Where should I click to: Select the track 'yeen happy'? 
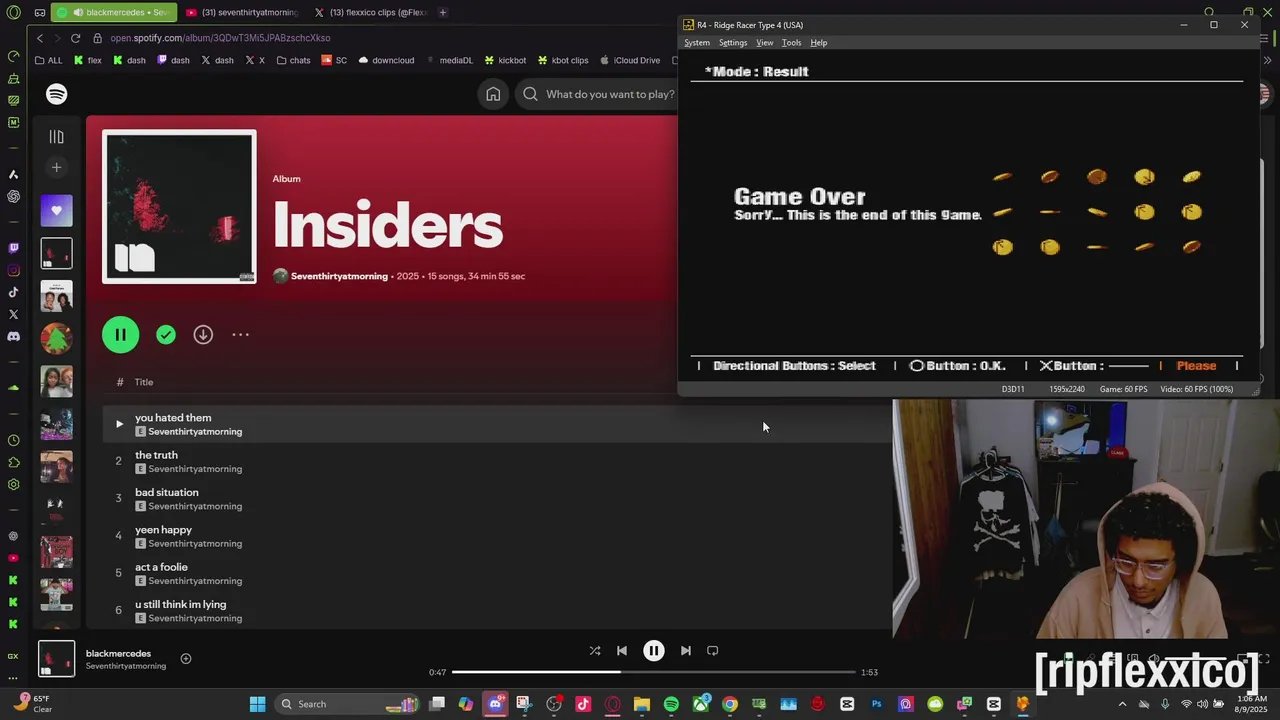(x=163, y=530)
